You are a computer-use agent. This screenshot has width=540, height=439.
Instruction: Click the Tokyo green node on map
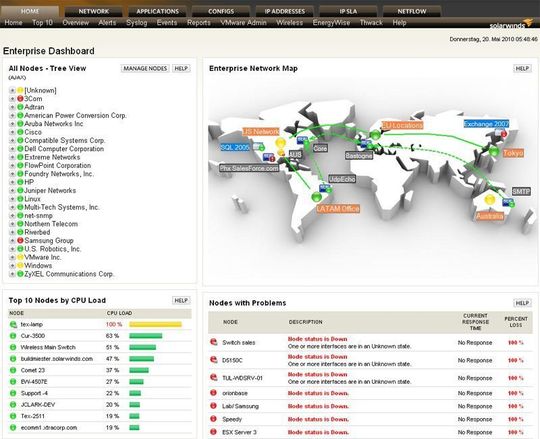coord(494,150)
